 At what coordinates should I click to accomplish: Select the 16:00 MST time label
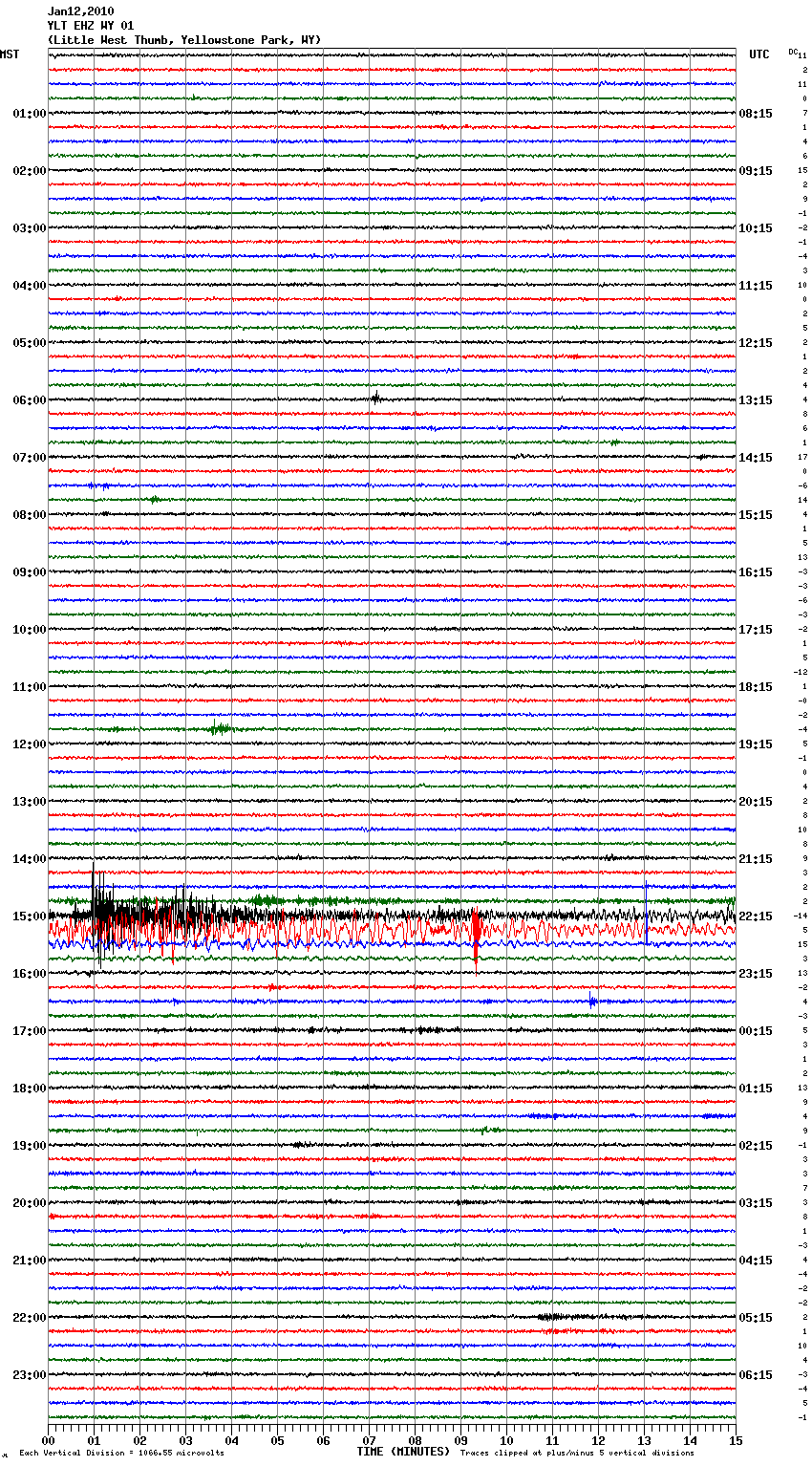30,974
